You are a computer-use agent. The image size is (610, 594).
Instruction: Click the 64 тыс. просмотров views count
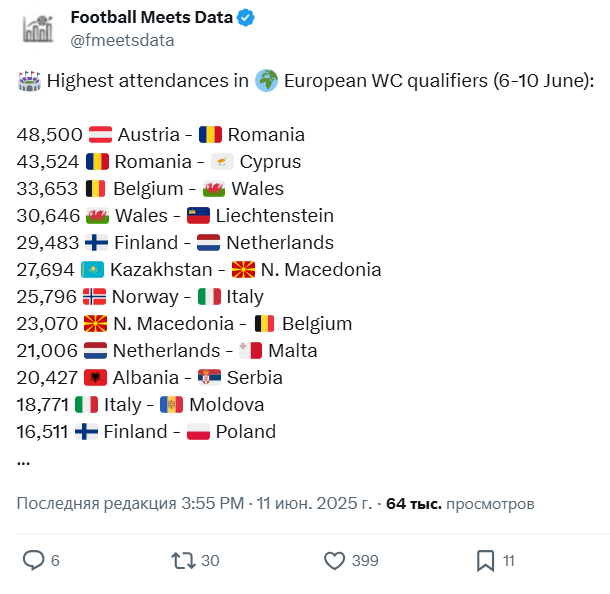click(x=460, y=504)
